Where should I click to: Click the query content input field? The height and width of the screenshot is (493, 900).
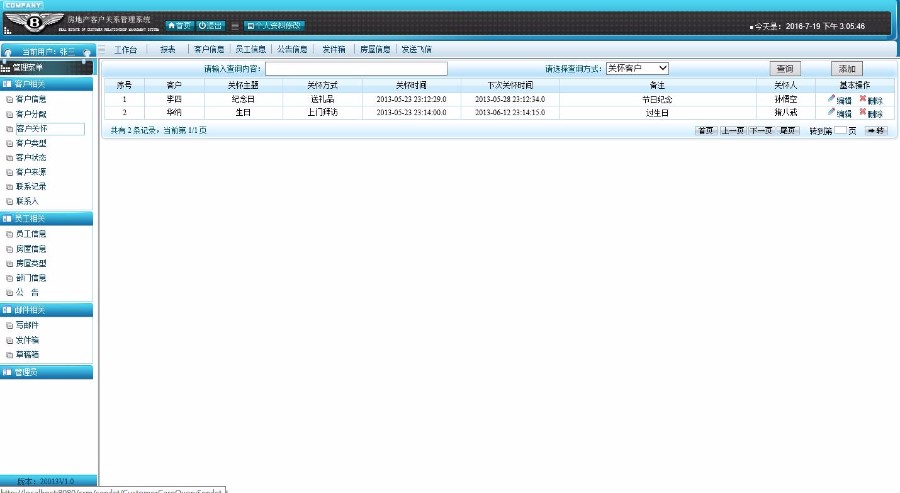(x=356, y=69)
